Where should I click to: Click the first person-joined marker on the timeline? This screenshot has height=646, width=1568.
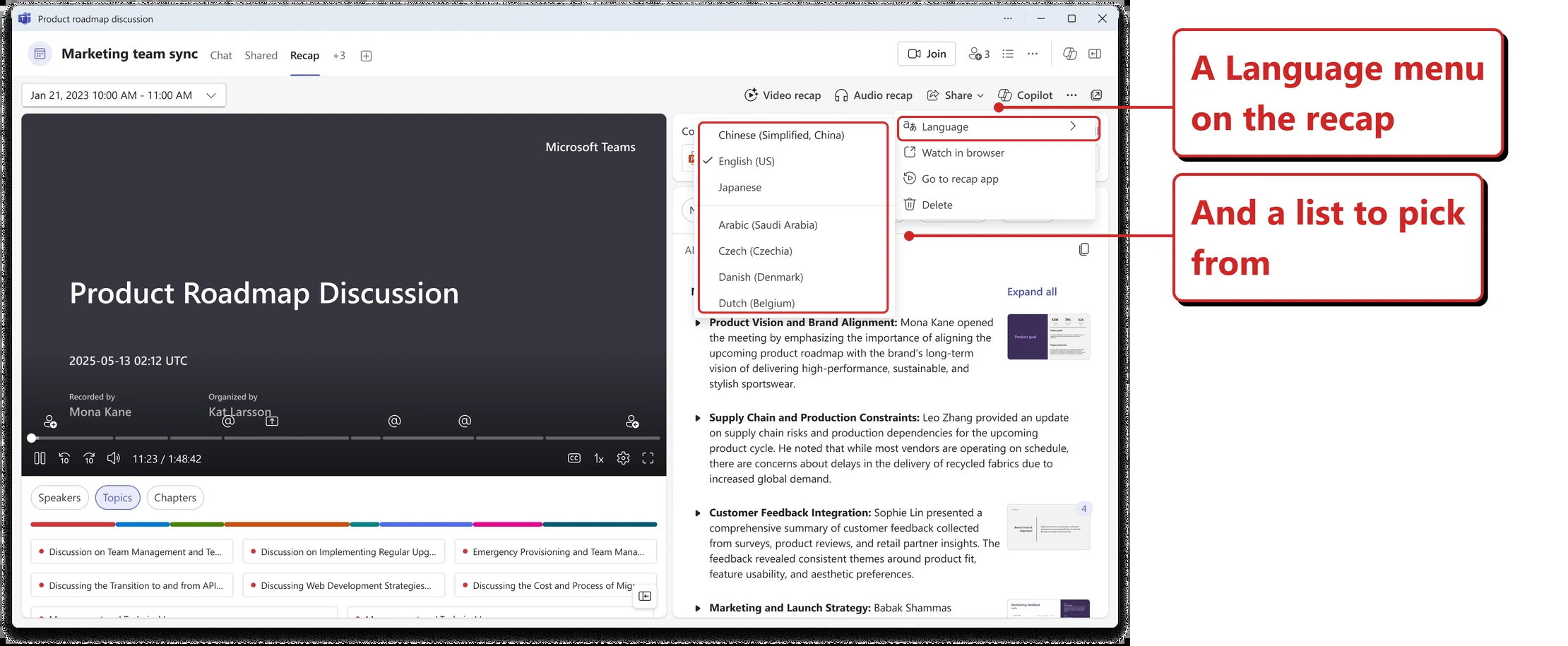pos(49,421)
